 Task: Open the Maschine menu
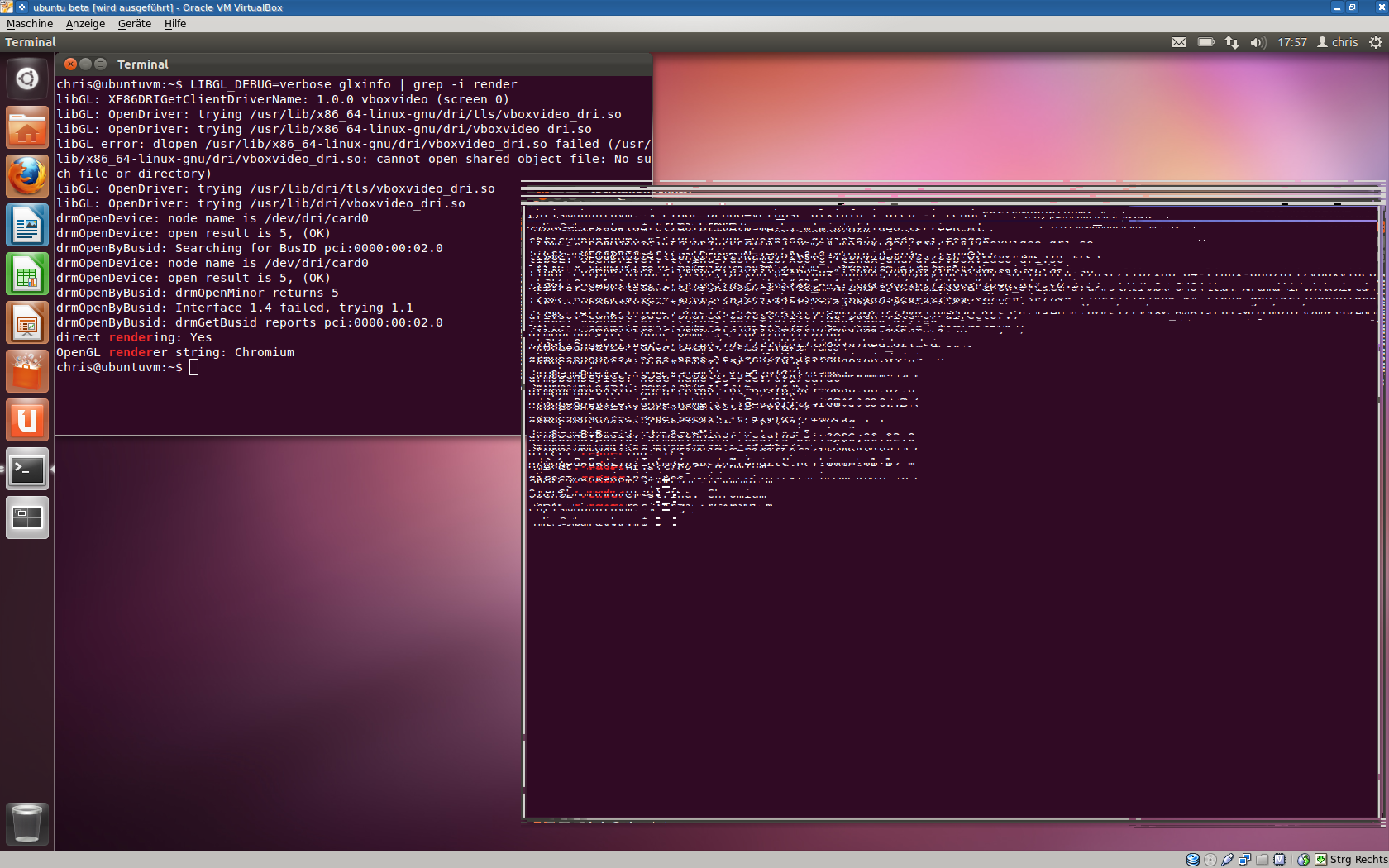30,24
